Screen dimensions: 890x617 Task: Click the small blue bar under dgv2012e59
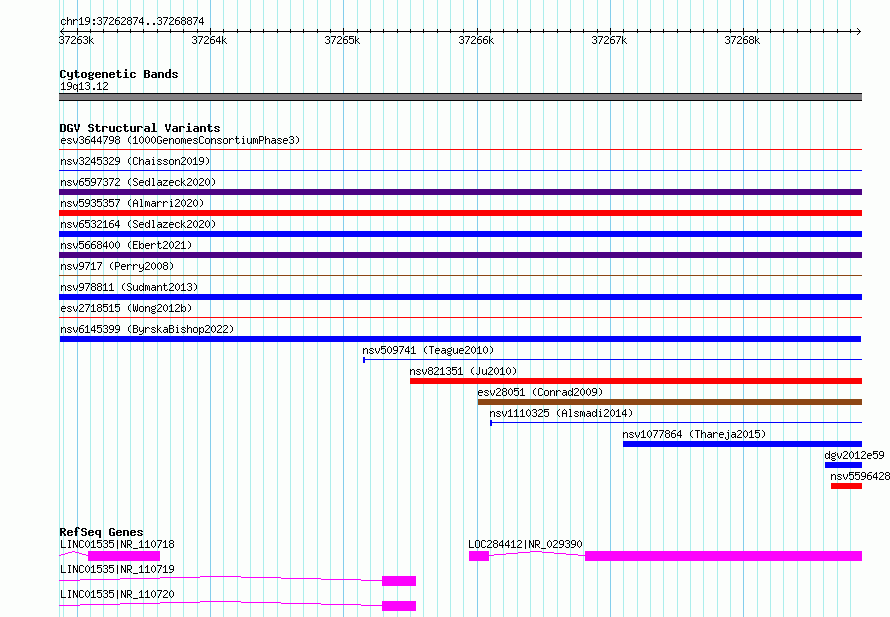tap(843, 465)
